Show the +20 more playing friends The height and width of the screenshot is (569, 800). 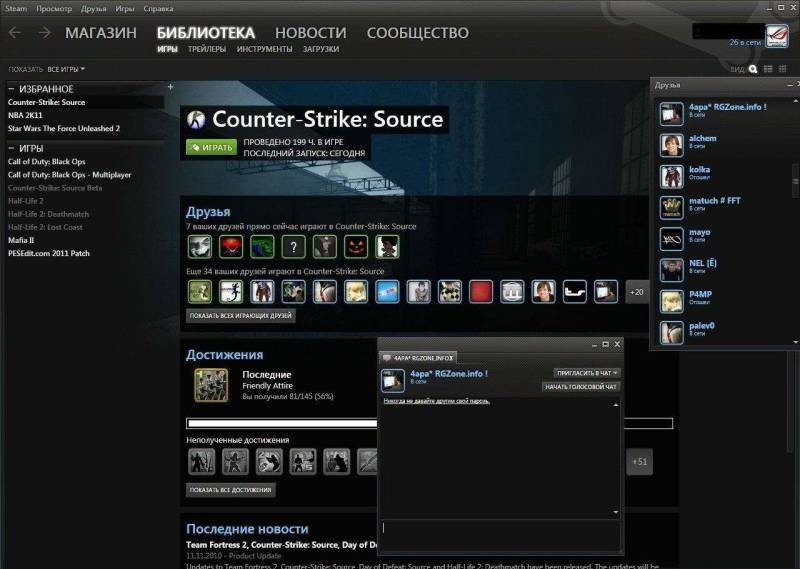pyautogui.click(x=637, y=292)
